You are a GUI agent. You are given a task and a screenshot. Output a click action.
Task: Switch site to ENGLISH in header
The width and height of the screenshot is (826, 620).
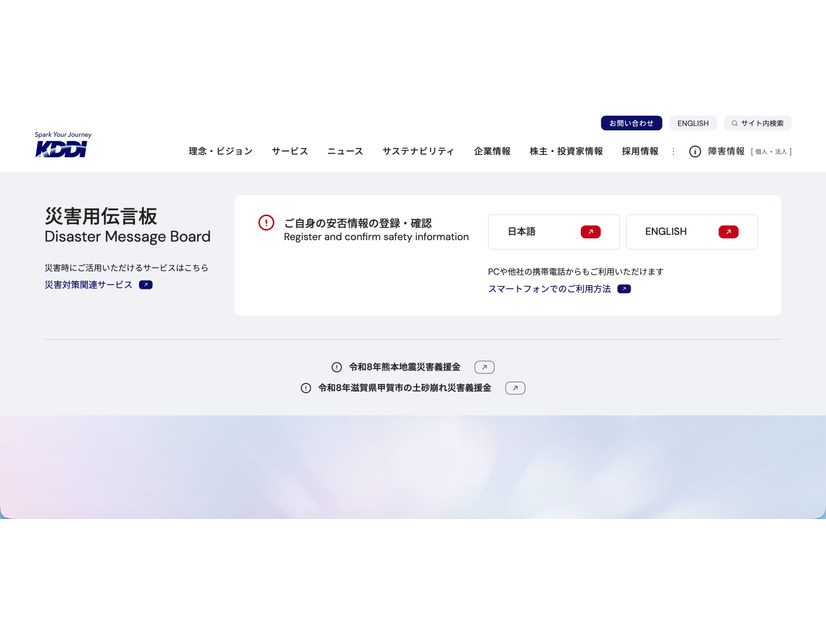pos(693,123)
